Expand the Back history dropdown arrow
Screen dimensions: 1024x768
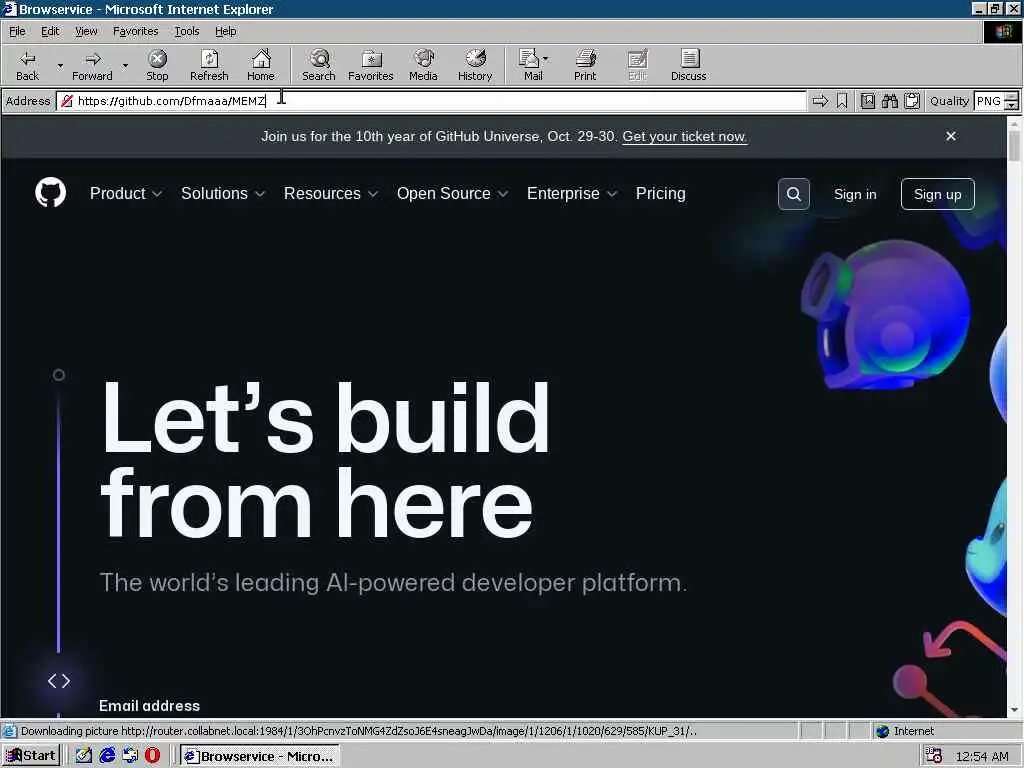60,65
